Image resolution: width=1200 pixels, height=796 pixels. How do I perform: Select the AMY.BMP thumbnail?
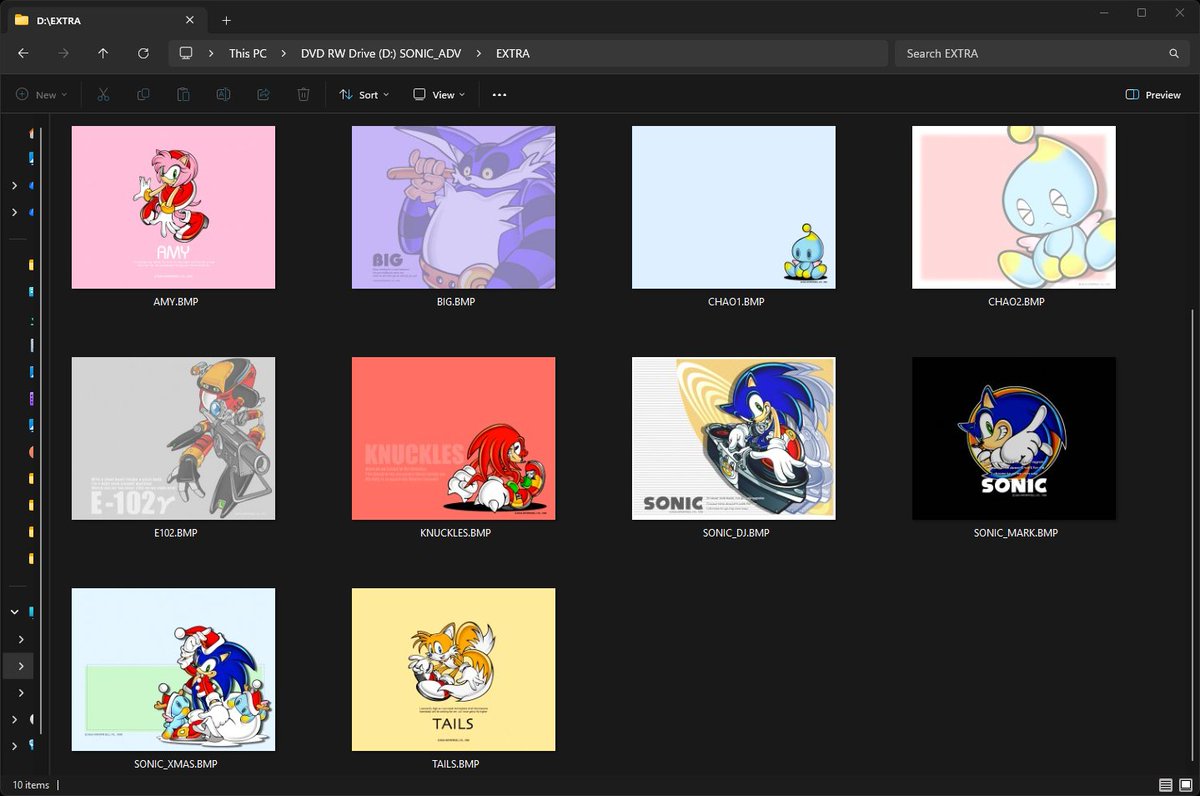coord(173,207)
